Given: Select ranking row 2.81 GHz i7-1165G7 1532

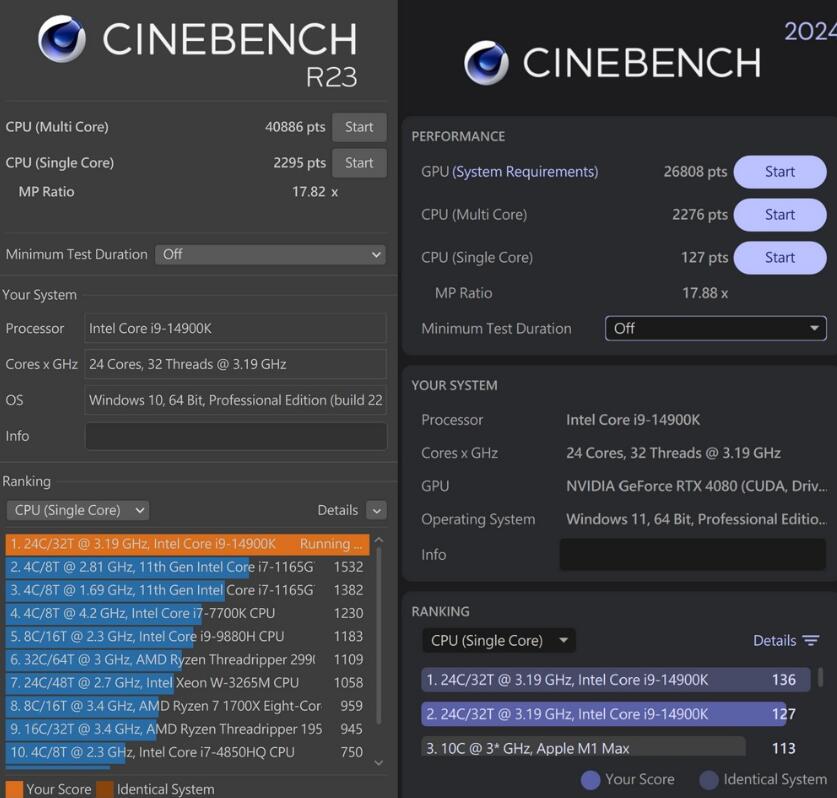Looking at the screenshot, I should click(187, 567).
